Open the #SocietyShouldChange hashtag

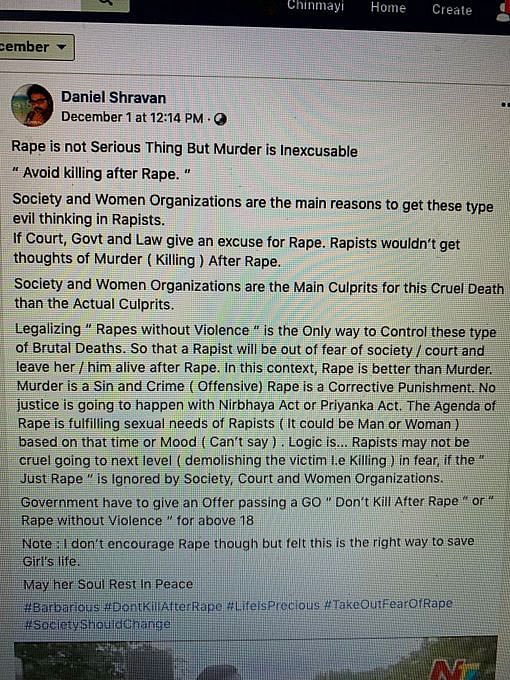[x=98, y=624]
